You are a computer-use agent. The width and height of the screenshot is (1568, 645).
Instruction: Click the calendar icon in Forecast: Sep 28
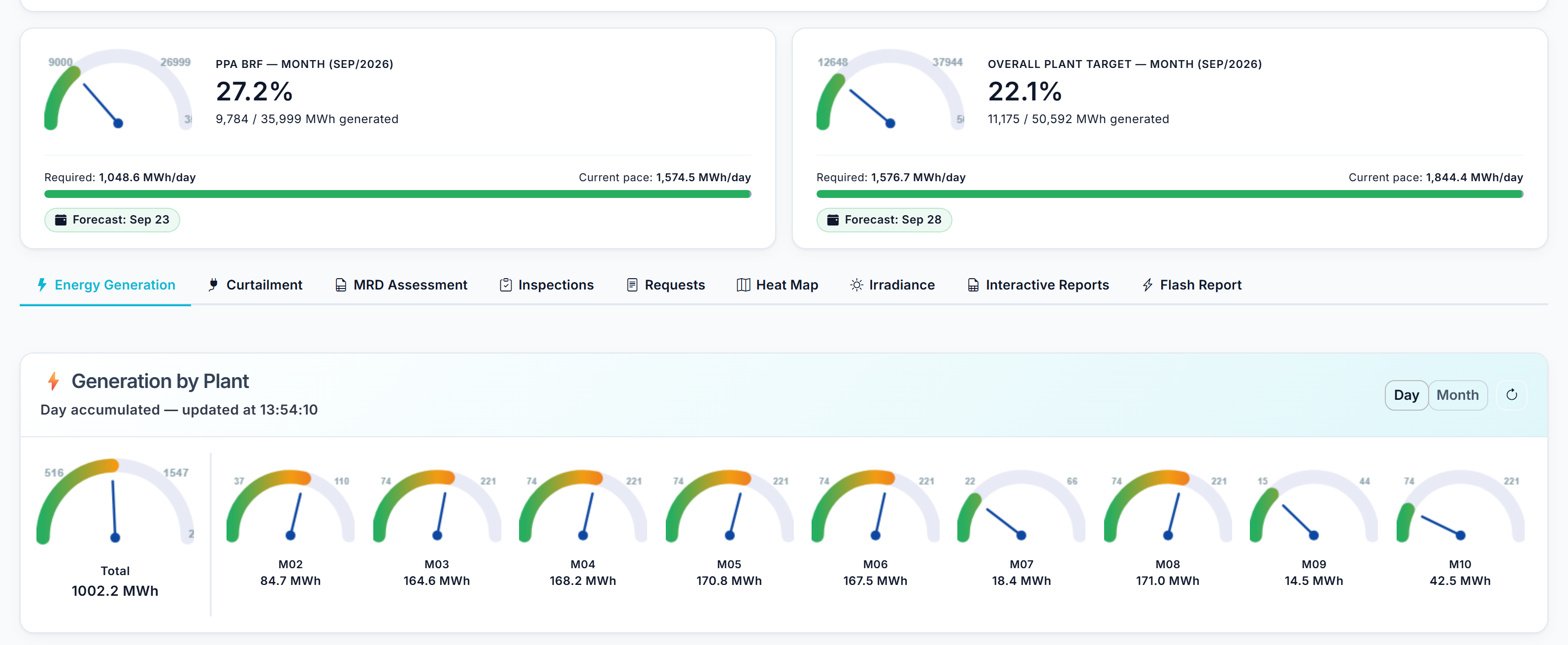[833, 220]
